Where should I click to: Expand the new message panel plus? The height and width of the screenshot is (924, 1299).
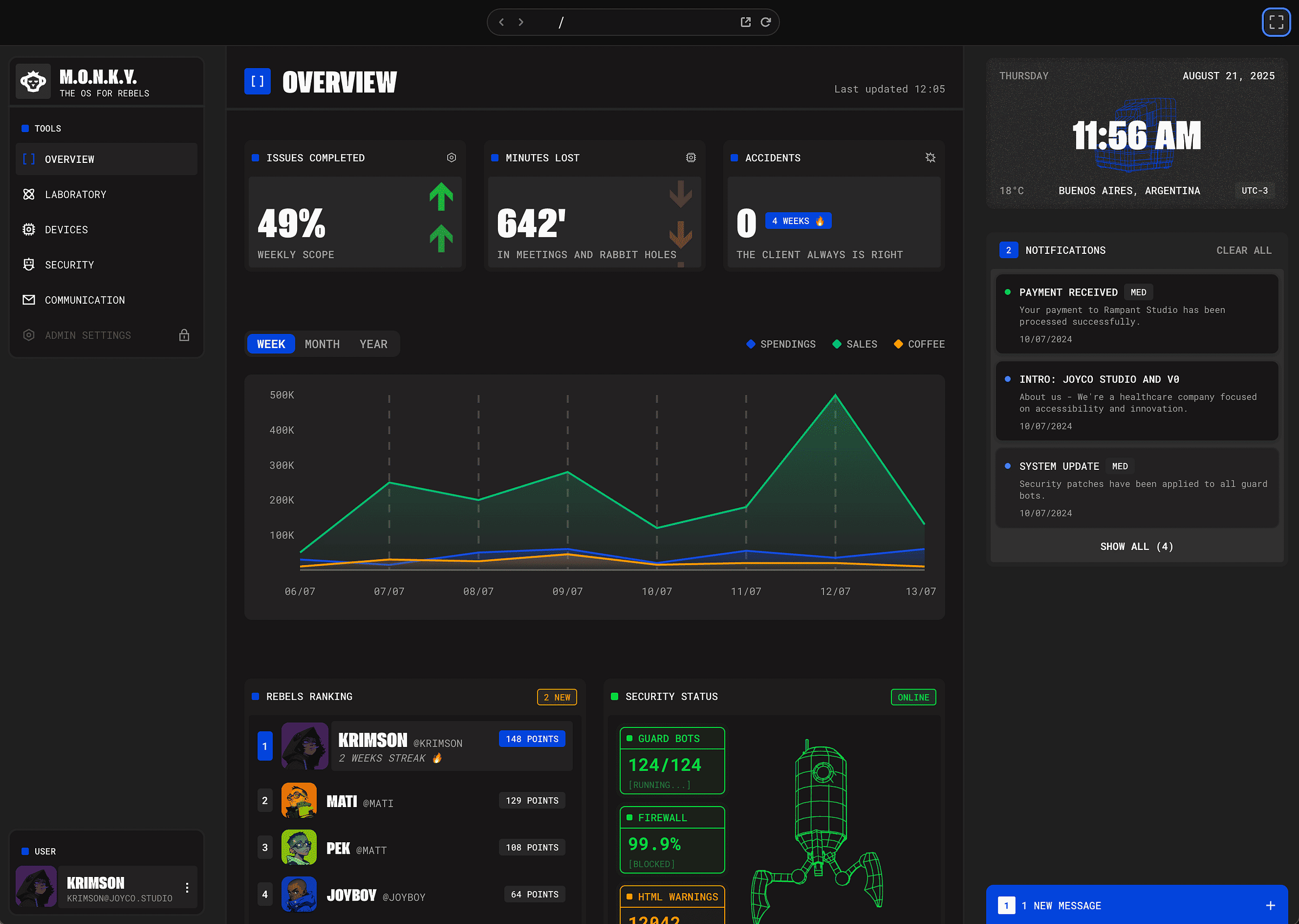pyautogui.click(x=1270, y=905)
